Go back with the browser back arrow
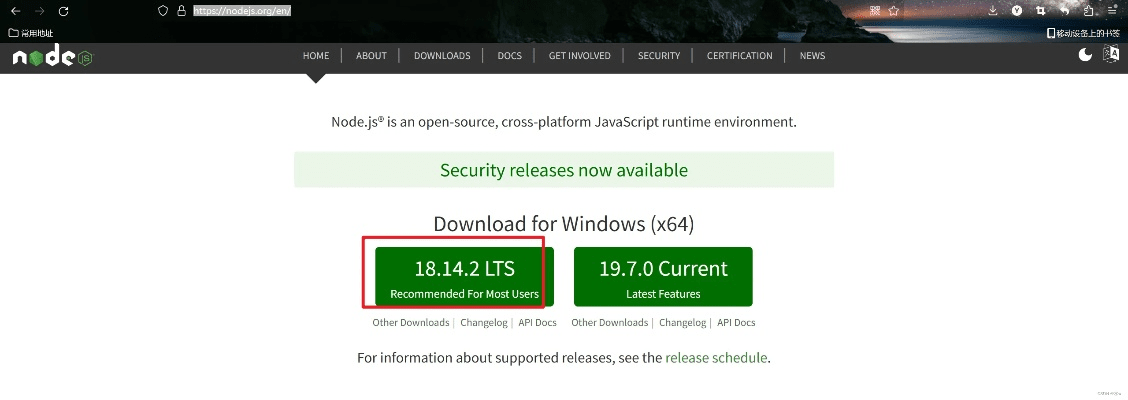This screenshot has height=400, width=1128. tap(15, 11)
